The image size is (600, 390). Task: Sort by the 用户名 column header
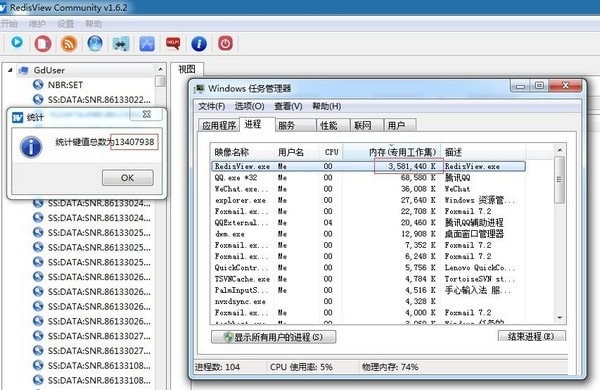click(297, 152)
